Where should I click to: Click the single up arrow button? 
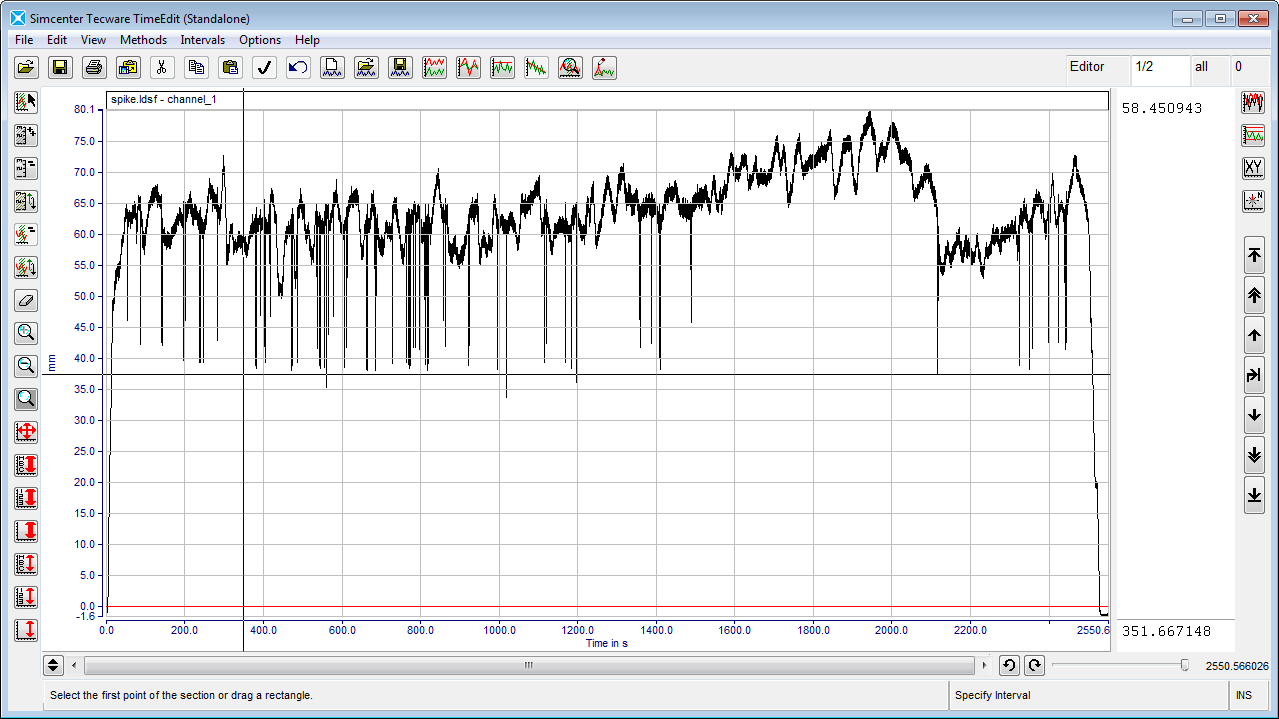coord(1254,335)
